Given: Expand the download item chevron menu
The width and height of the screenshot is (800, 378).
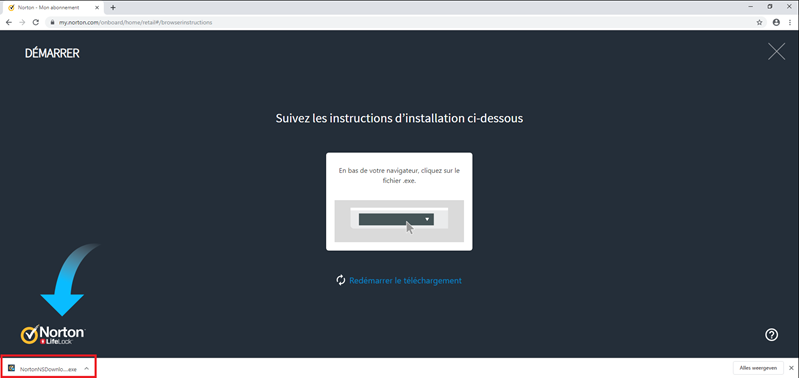Looking at the screenshot, I should [x=87, y=368].
